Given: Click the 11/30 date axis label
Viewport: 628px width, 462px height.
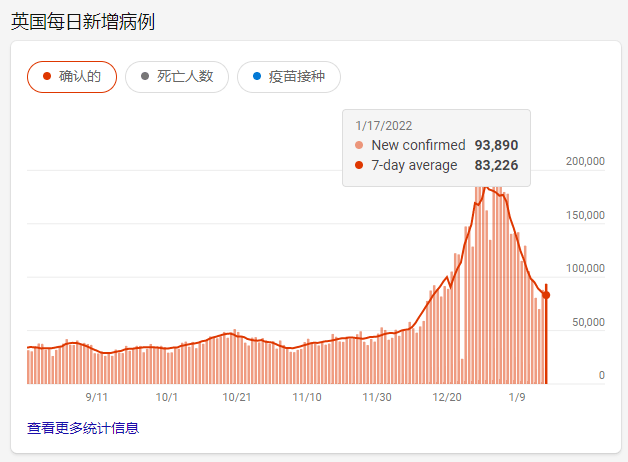Looking at the screenshot, I should point(377,397).
